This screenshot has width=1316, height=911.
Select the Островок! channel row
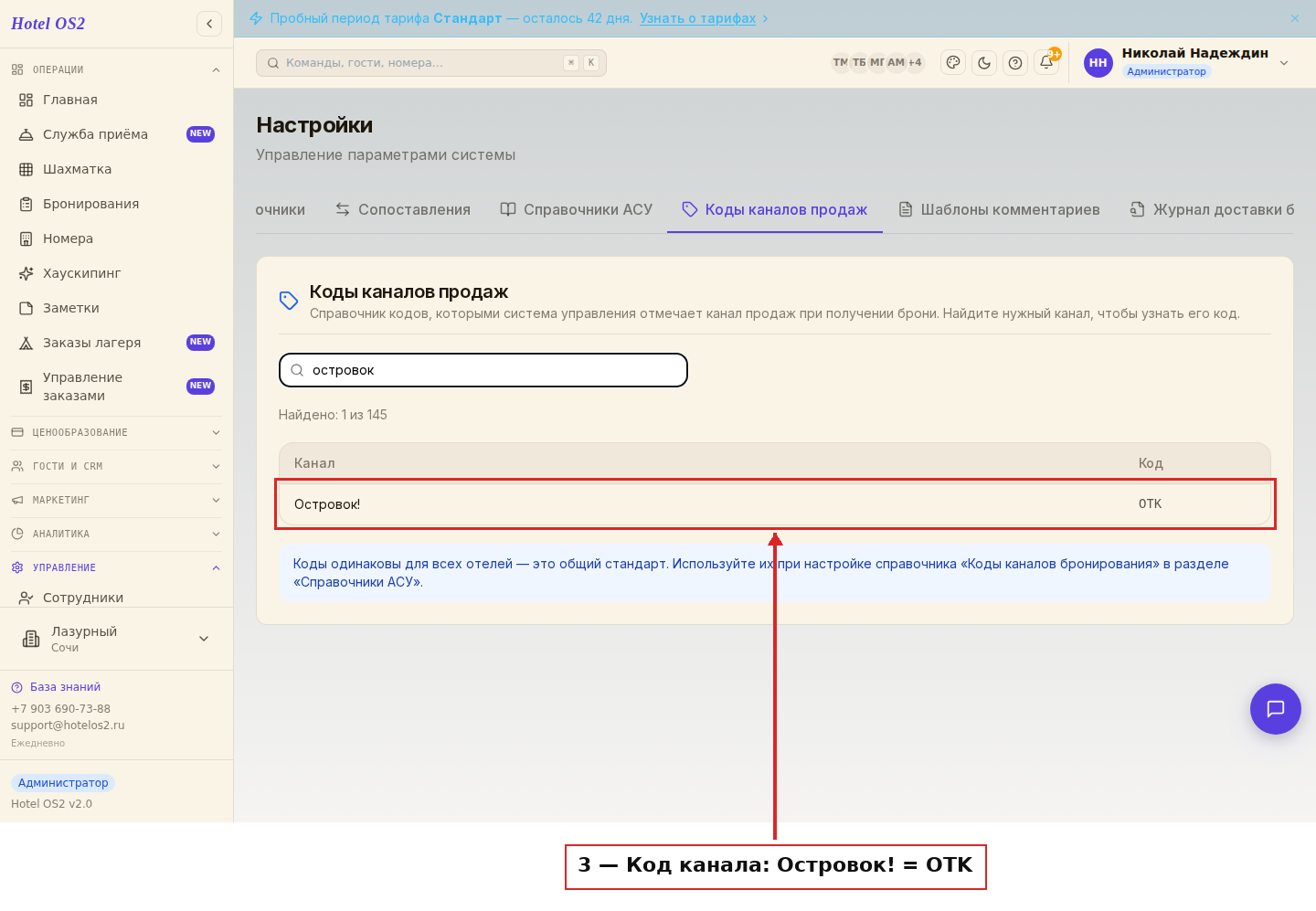[x=775, y=503]
